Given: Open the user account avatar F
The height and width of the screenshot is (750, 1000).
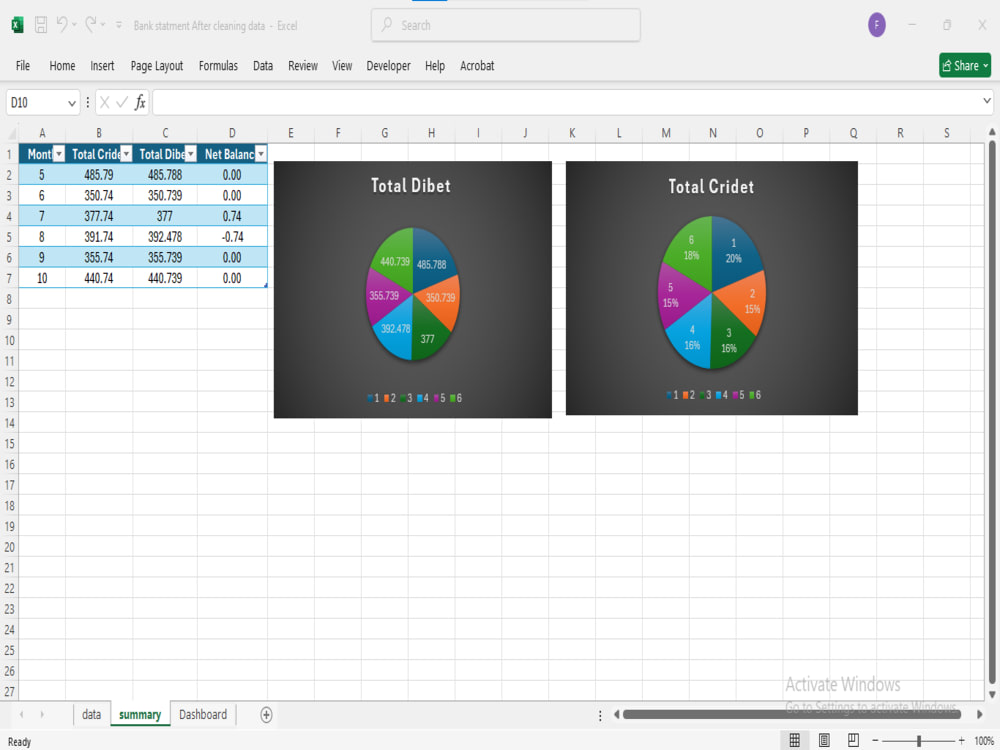Looking at the screenshot, I should click(876, 25).
